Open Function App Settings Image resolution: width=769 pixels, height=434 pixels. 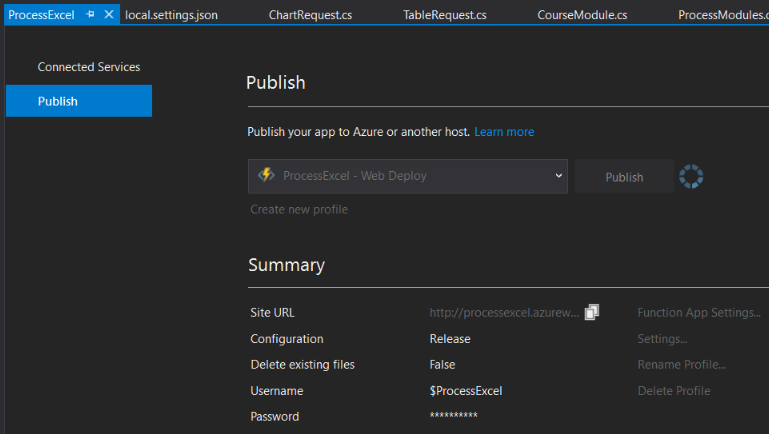tap(699, 312)
